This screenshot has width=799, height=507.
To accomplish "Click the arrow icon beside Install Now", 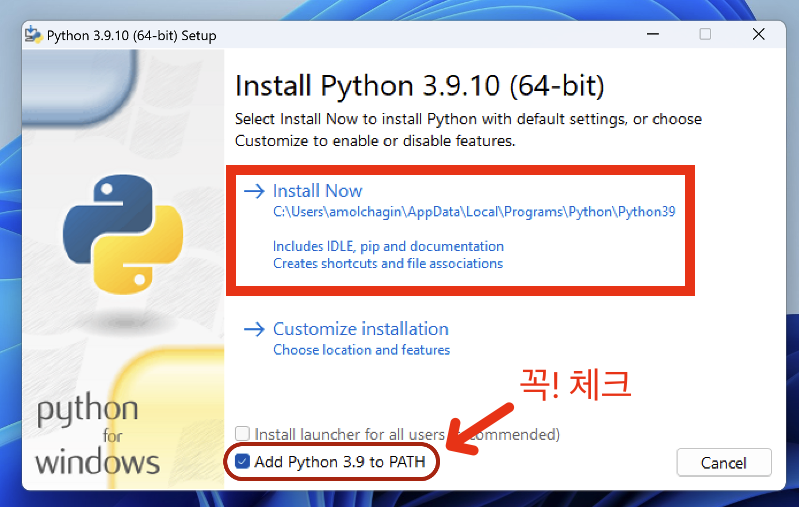I will pyautogui.click(x=254, y=191).
